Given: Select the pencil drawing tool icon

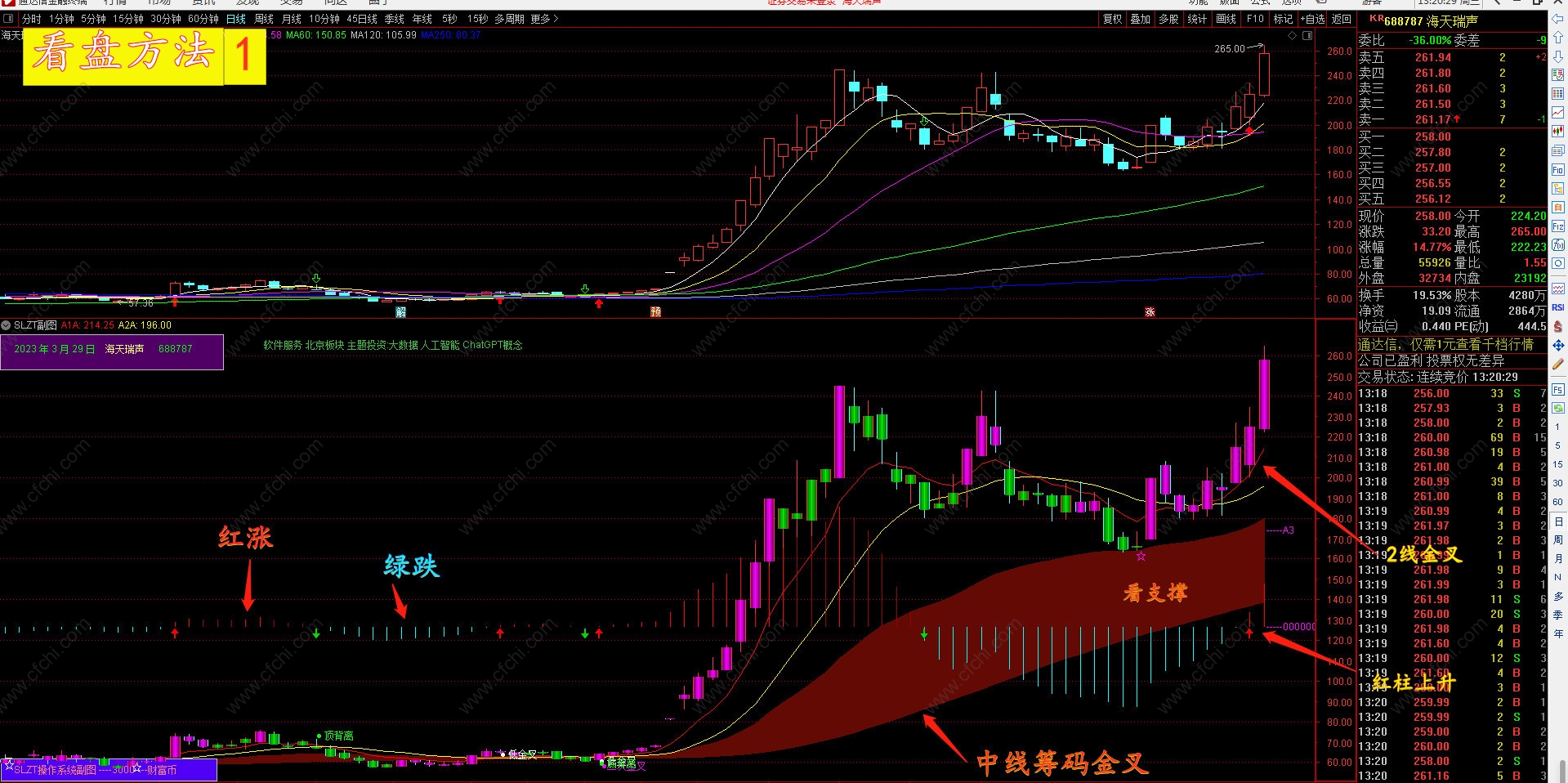Looking at the screenshot, I should 1557,365.
